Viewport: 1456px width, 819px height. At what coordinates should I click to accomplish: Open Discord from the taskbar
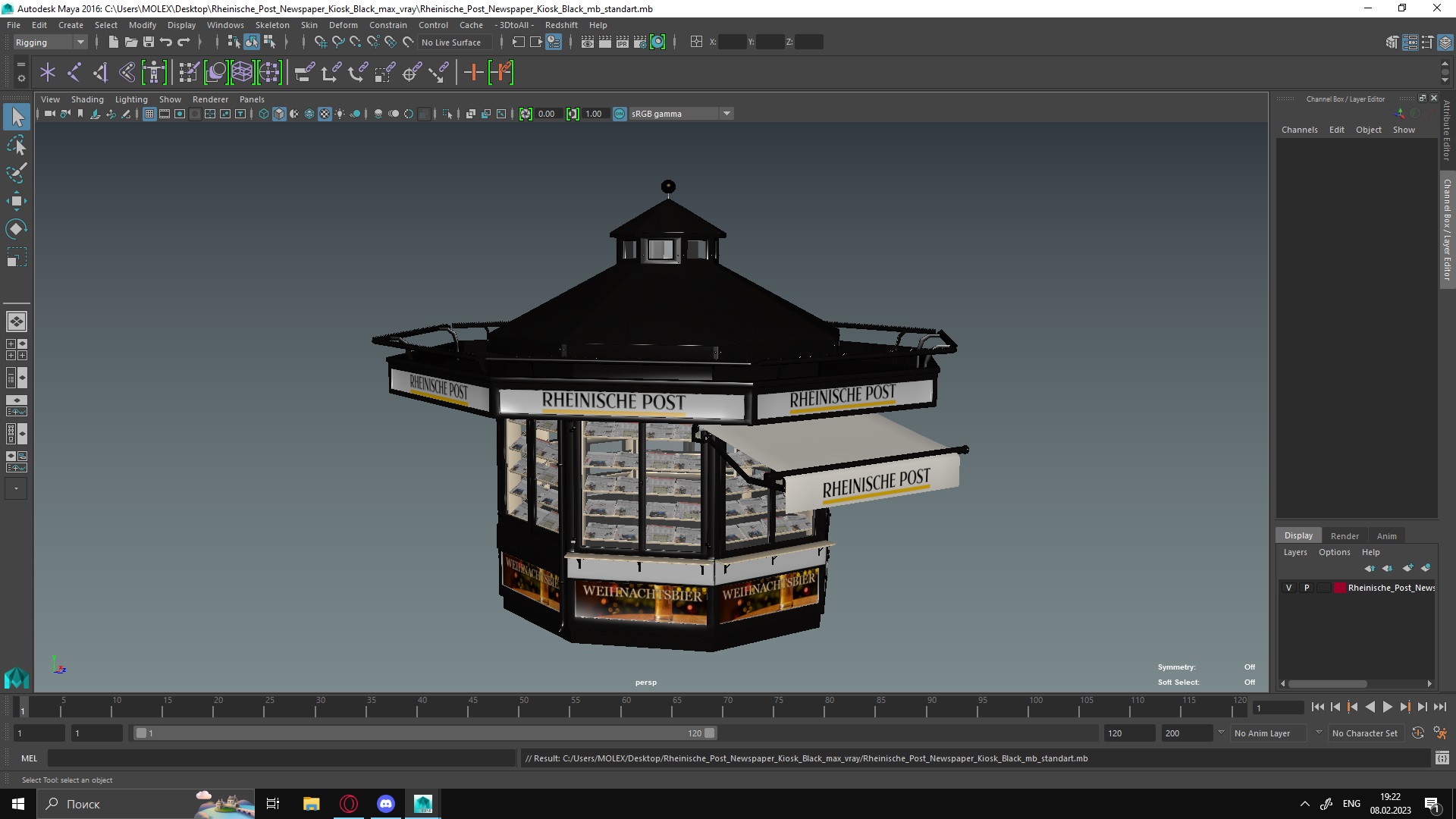386,804
